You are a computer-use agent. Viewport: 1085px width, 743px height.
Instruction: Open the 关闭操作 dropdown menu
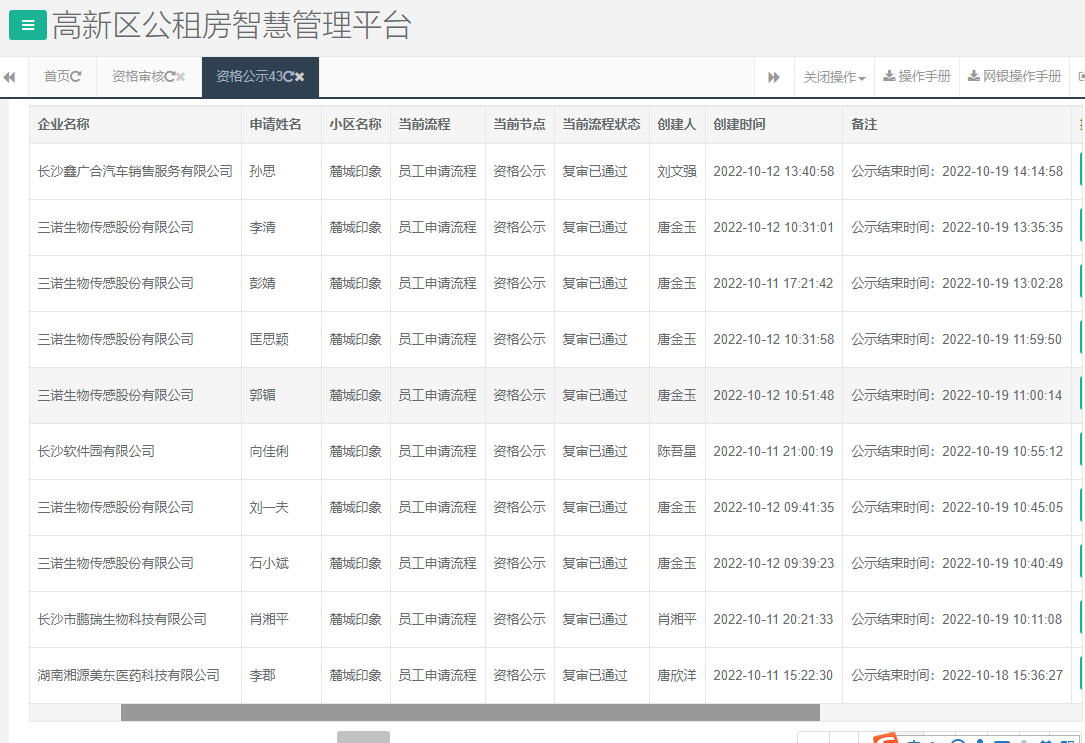(834, 77)
